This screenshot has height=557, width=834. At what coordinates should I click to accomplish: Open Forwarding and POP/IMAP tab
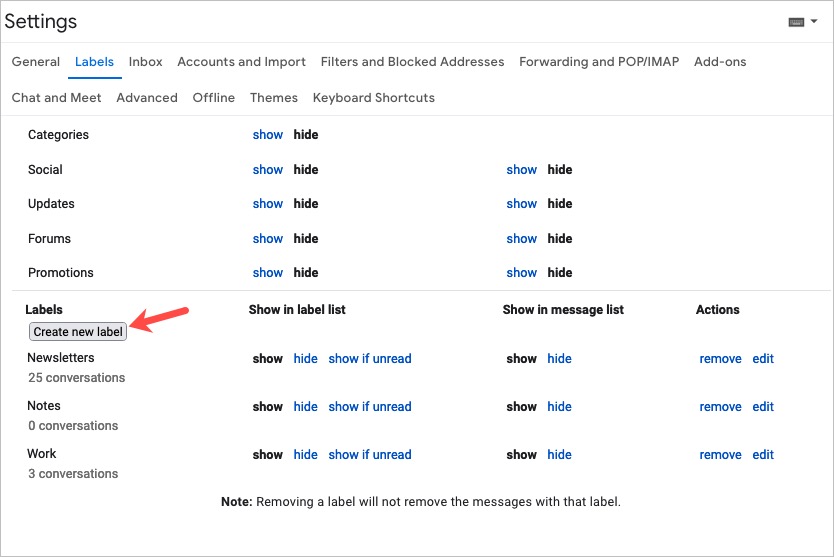click(x=599, y=62)
